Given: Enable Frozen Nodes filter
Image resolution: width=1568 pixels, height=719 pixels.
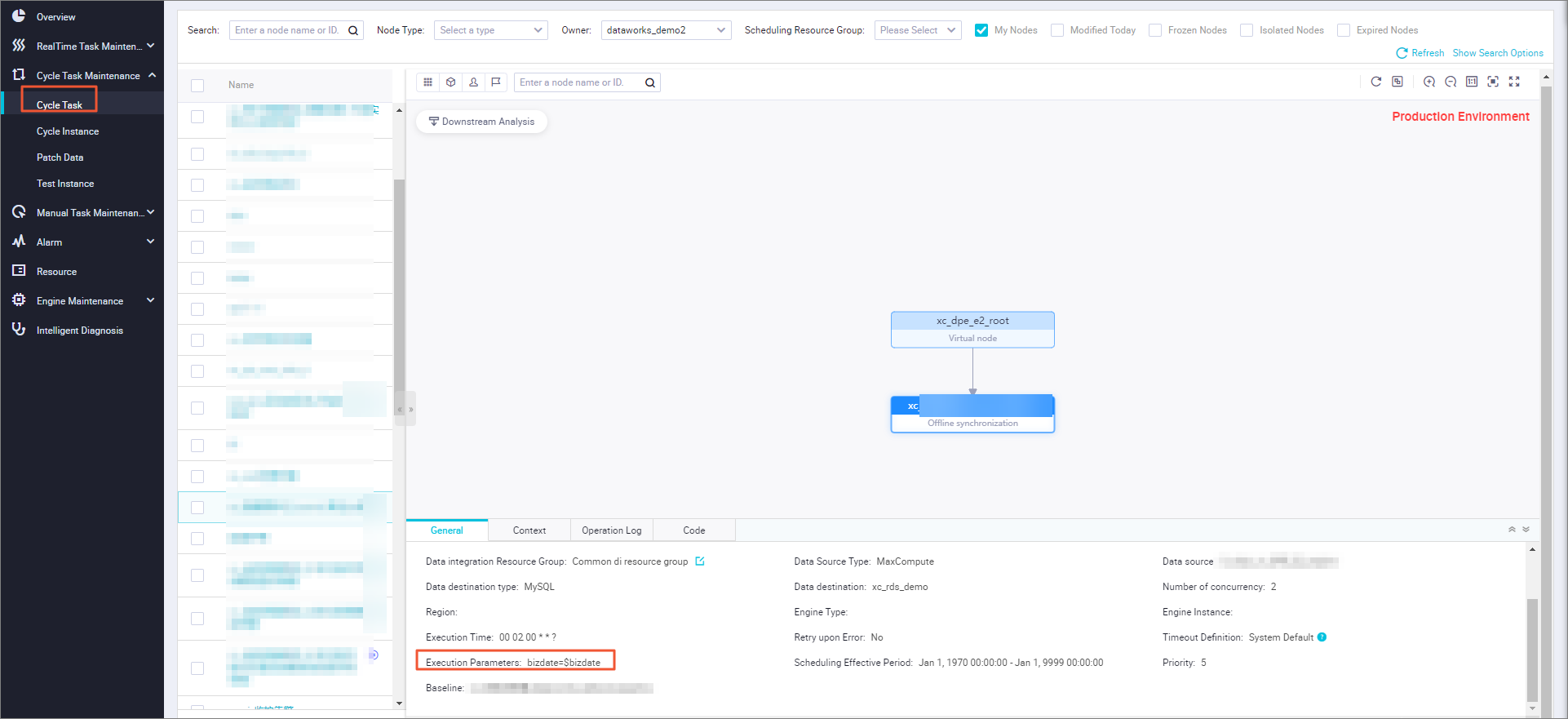Looking at the screenshot, I should (x=1155, y=30).
